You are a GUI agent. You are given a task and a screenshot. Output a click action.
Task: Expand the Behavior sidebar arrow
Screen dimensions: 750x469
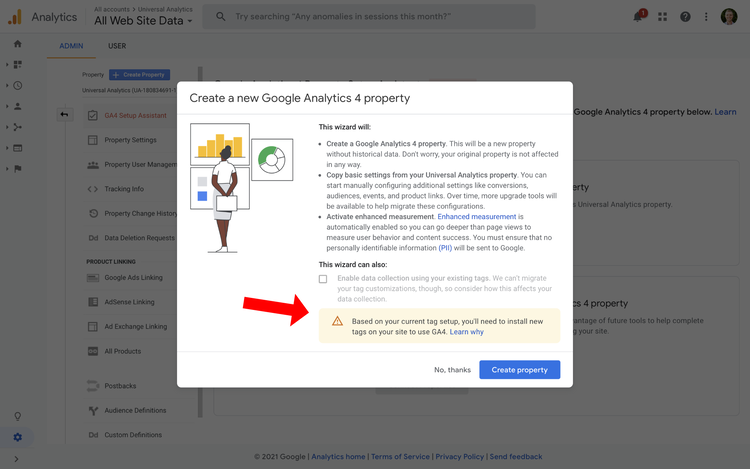7,148
